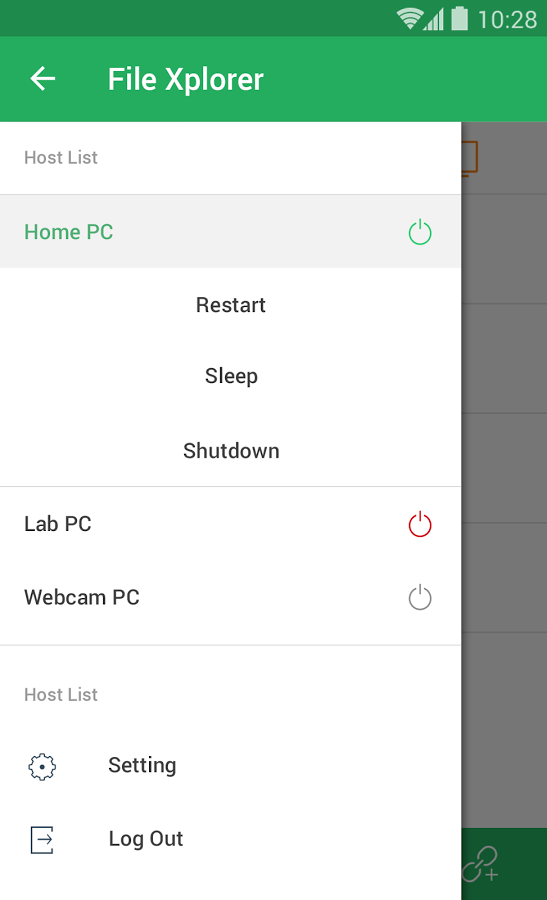Select Shutdown for Home PC
547x900 pixels.
(x=231, y=451)
